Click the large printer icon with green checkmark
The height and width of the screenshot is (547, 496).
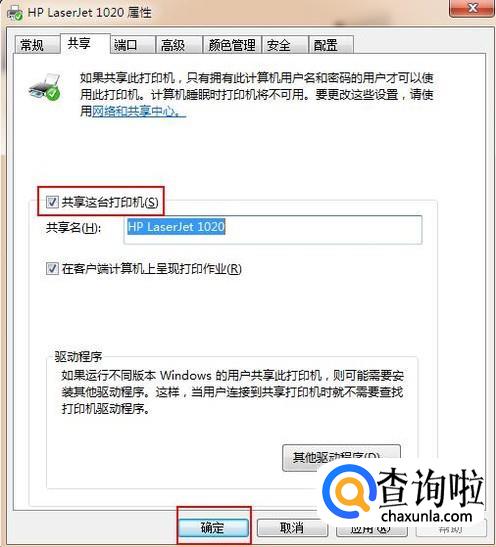45,87
